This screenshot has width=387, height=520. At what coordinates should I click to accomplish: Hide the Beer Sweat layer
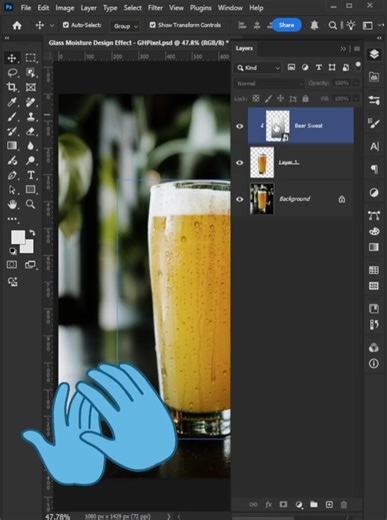click(x=240, y=126)
